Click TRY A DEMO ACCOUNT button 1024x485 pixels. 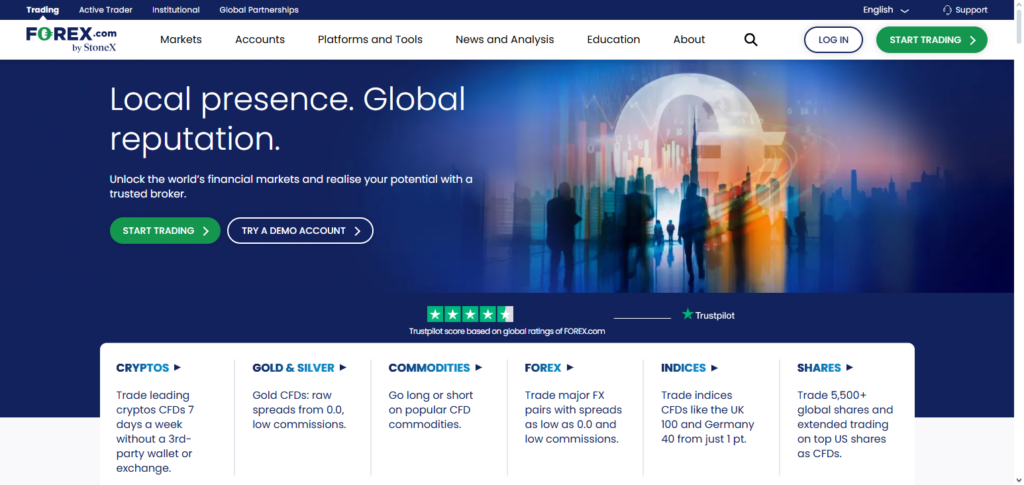[300, 230]
